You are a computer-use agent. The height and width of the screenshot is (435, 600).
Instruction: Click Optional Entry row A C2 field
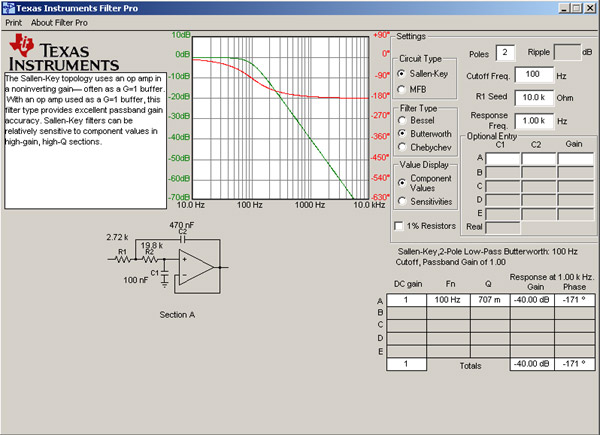(x=539, y=158)
